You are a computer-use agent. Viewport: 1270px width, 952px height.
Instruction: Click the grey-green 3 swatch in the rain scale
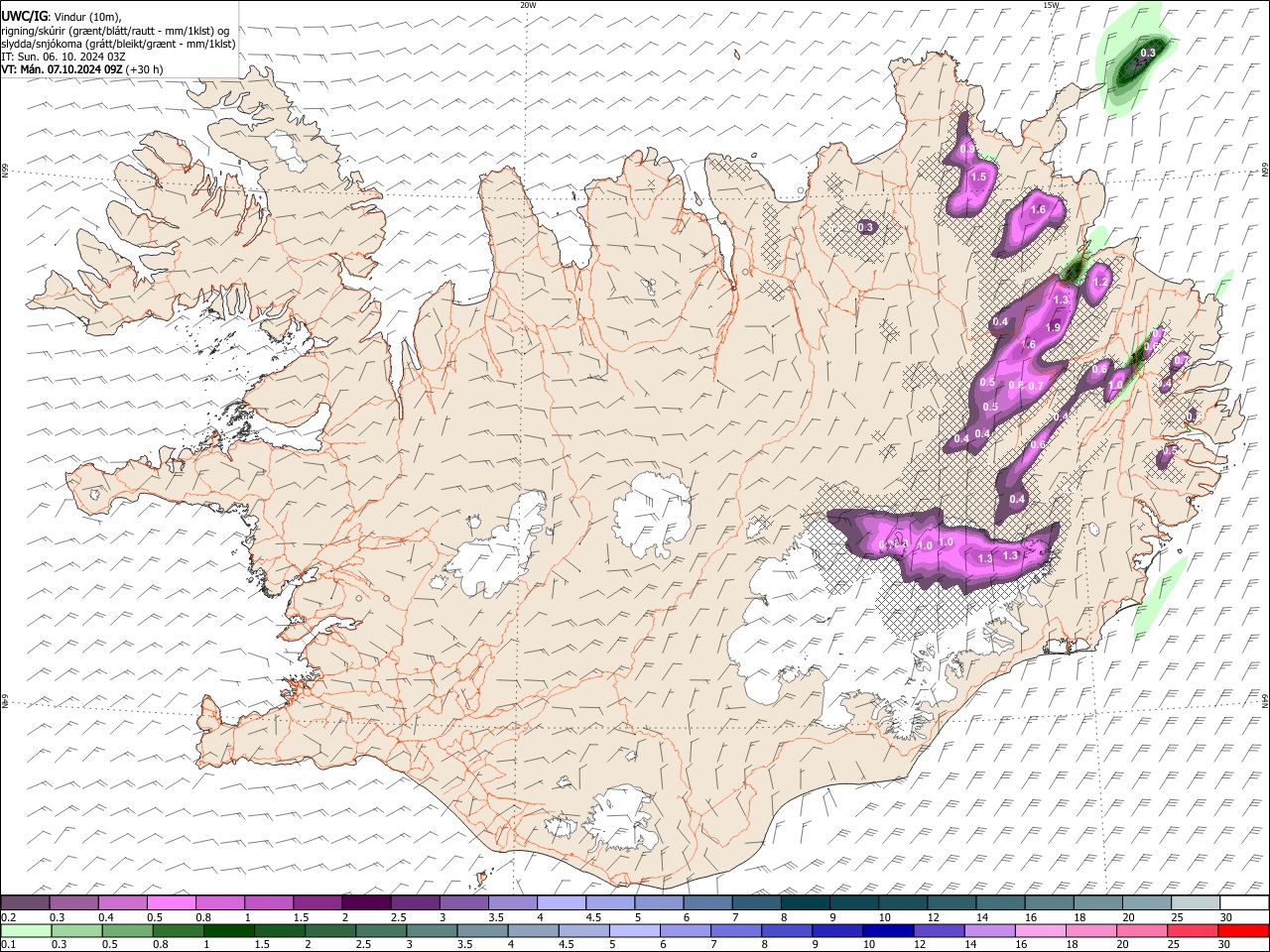[431, 930]
